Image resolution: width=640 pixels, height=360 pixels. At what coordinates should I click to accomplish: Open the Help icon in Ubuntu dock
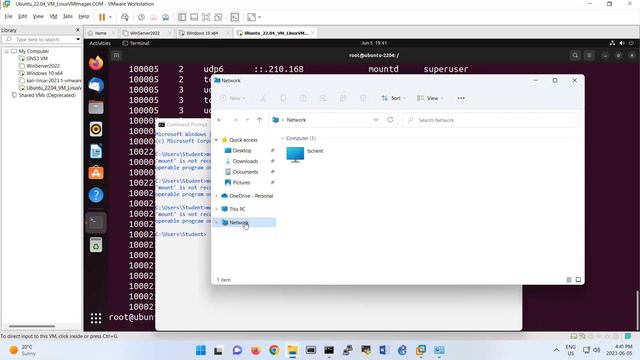pos(96,195)
